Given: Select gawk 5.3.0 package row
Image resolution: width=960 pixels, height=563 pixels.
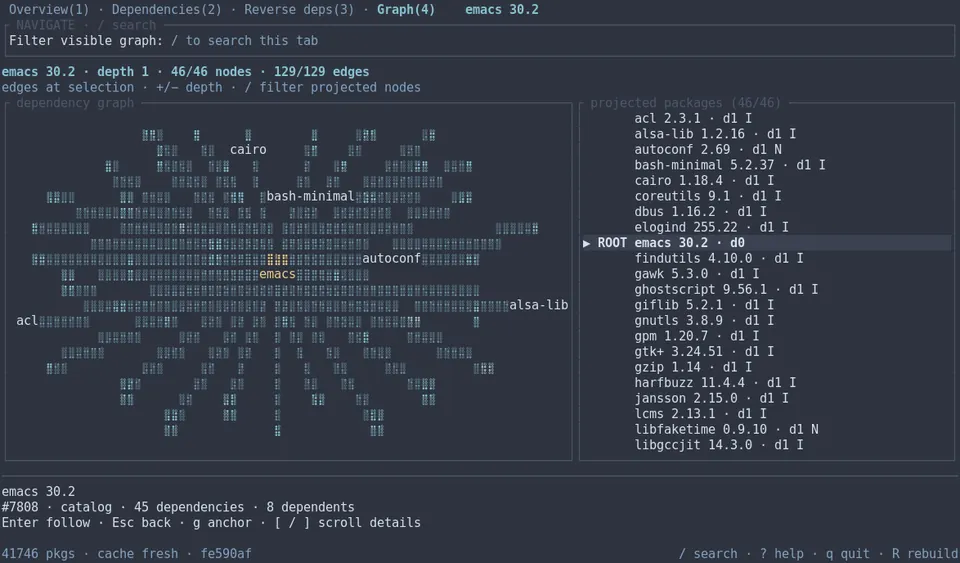Looking at the screenshot, I should click(767, 274).
